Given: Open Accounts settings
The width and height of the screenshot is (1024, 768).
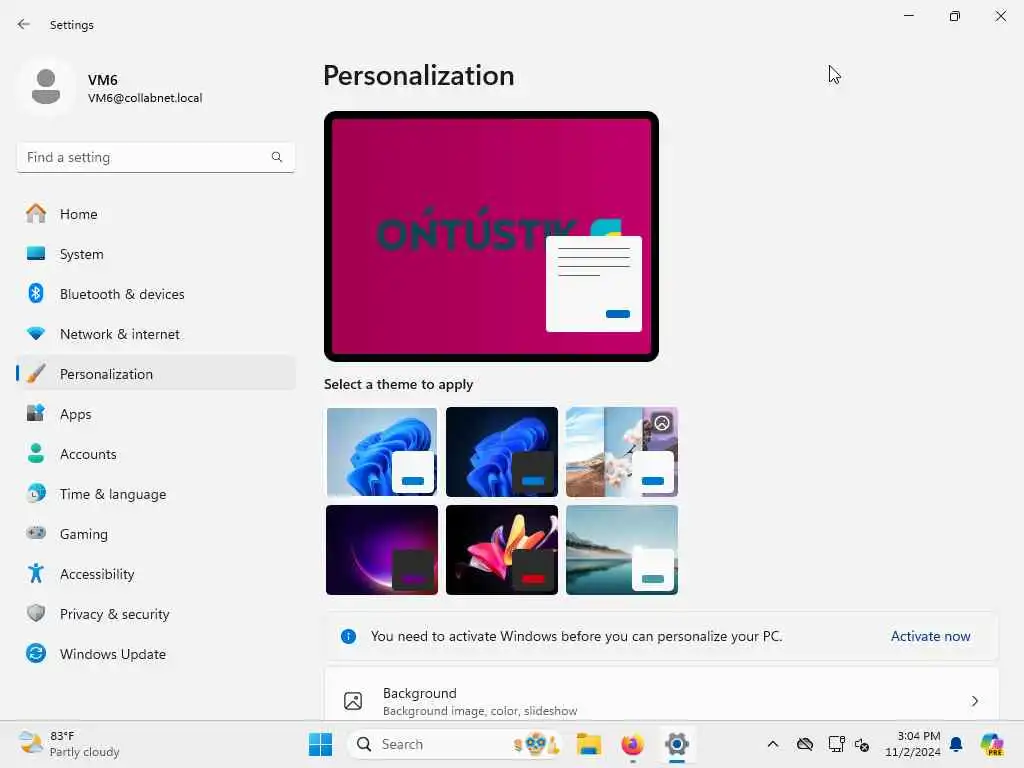Looking at the screenshot, I should click(x=156, y=454).
